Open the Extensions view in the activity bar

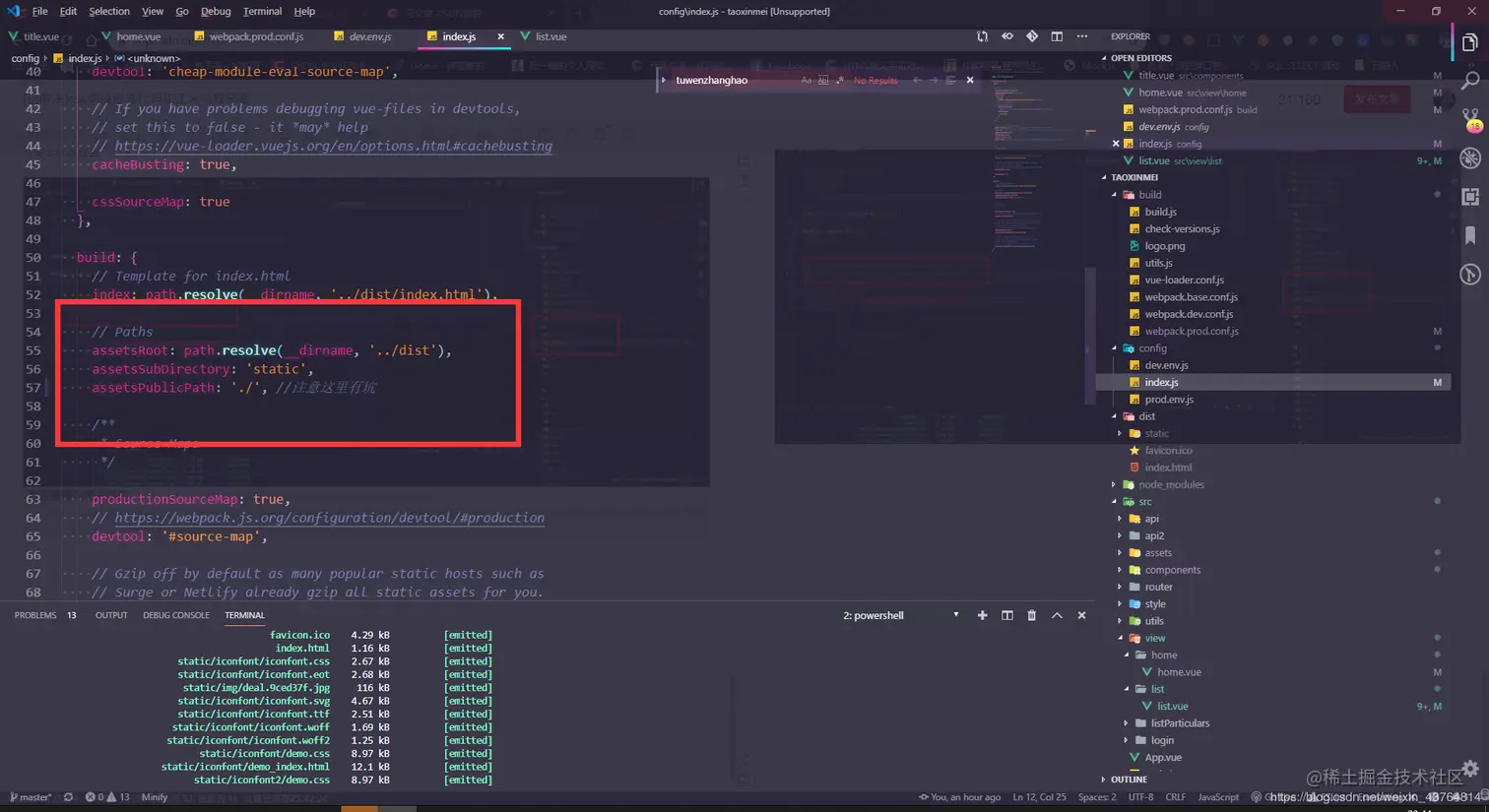click(1470, 197)
